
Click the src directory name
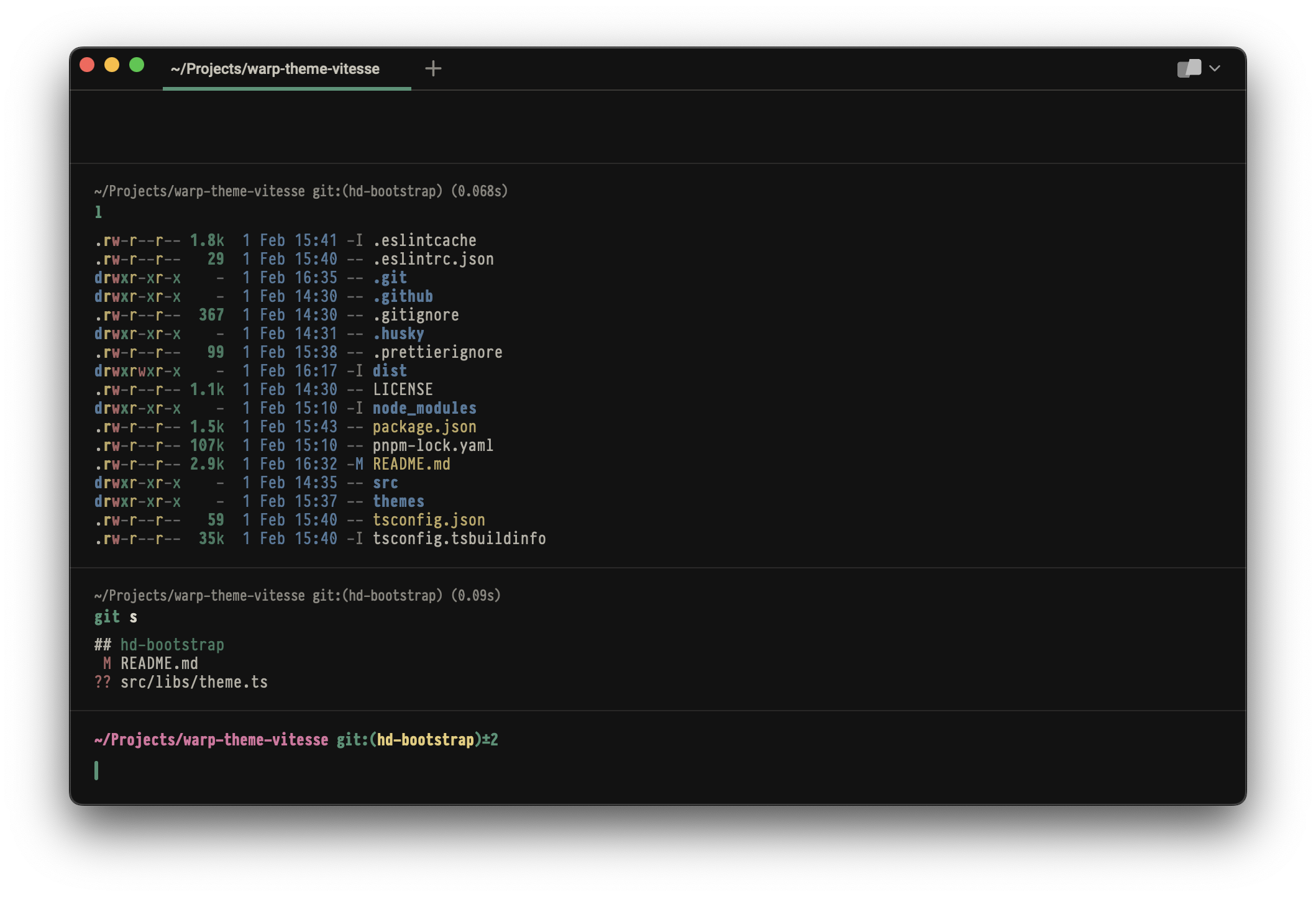click(386, 483)
